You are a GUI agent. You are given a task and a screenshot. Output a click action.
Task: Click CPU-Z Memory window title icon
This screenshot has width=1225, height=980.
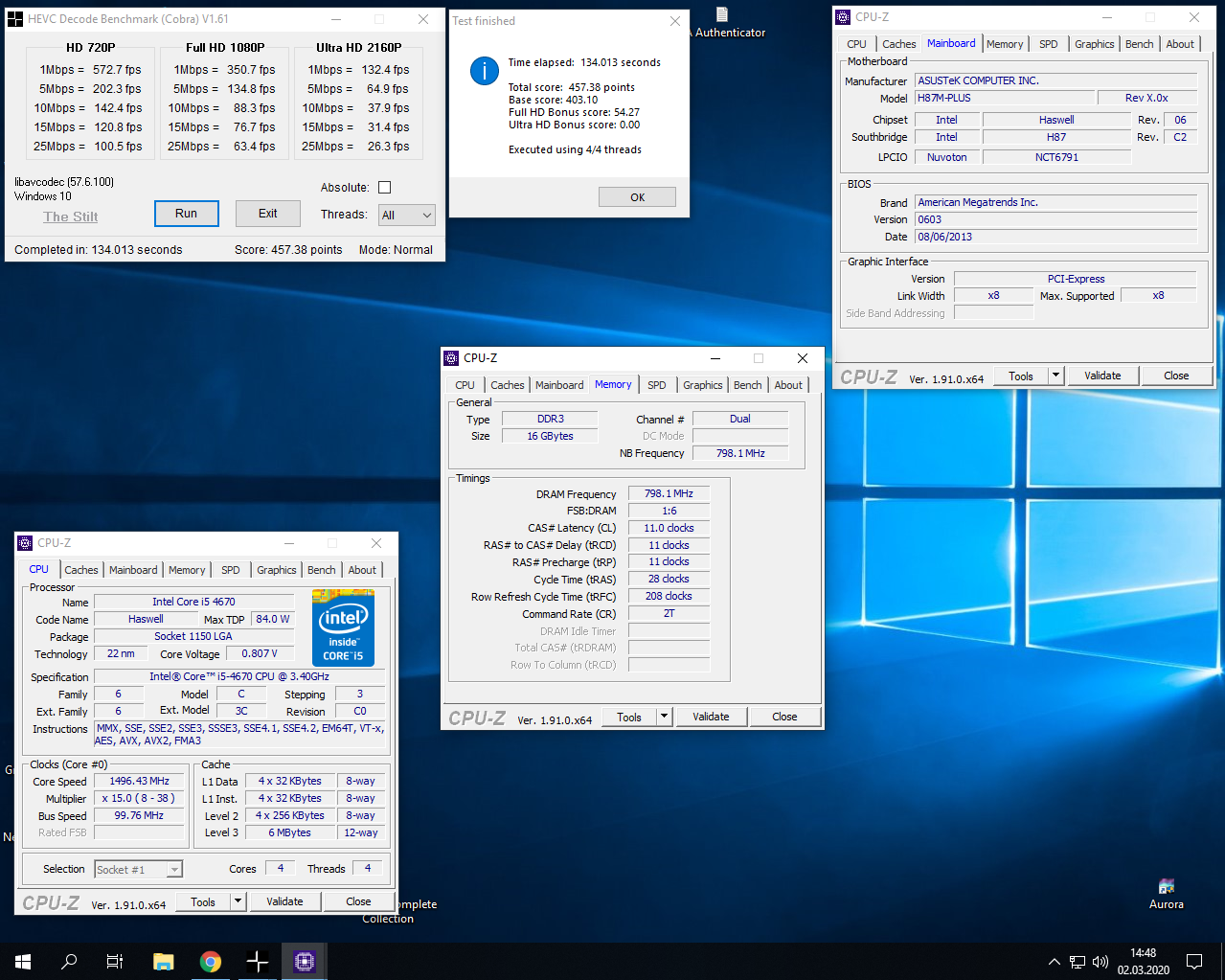[x=451, y=358]
